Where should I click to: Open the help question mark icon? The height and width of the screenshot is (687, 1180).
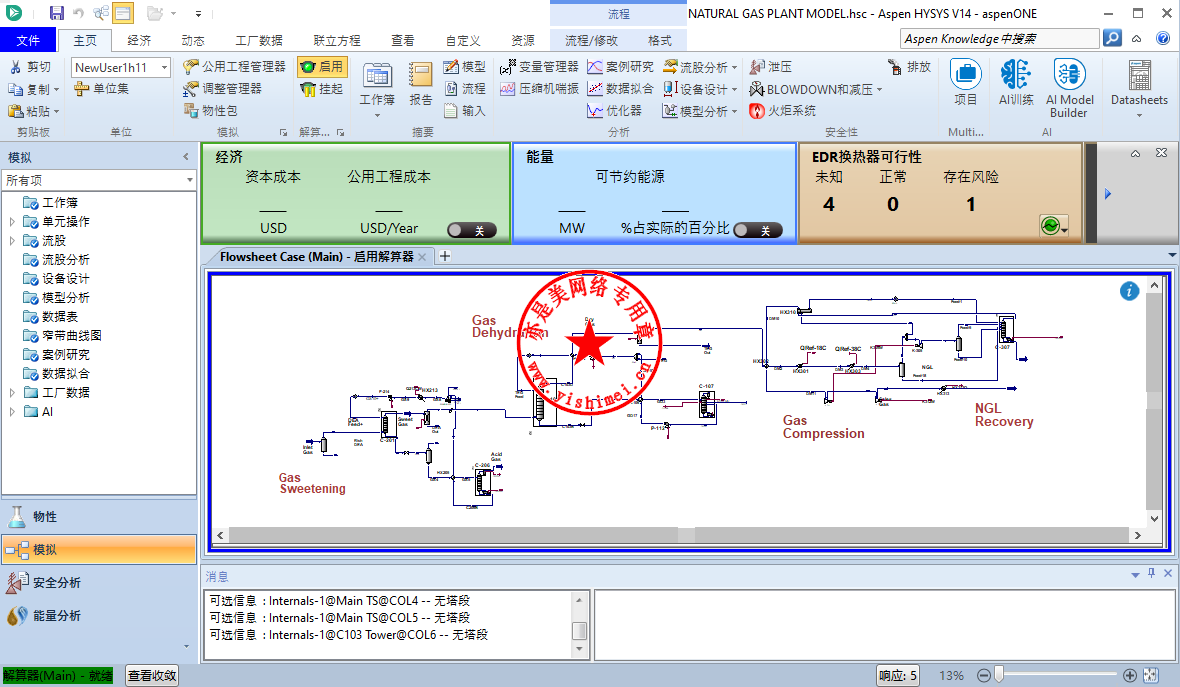1163,38
